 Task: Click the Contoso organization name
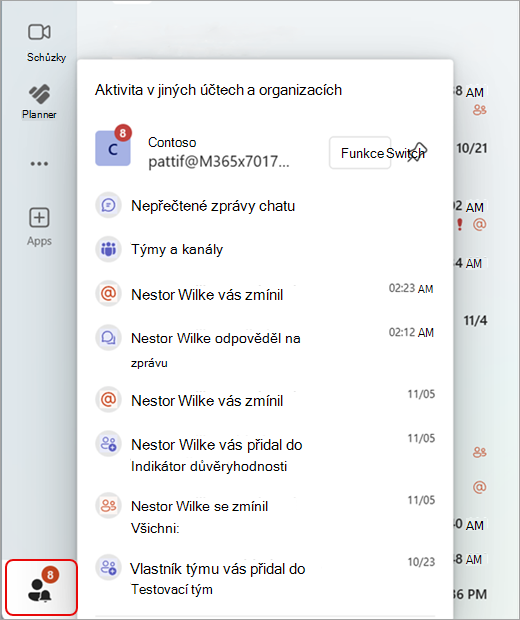click(x=172, y=142)
